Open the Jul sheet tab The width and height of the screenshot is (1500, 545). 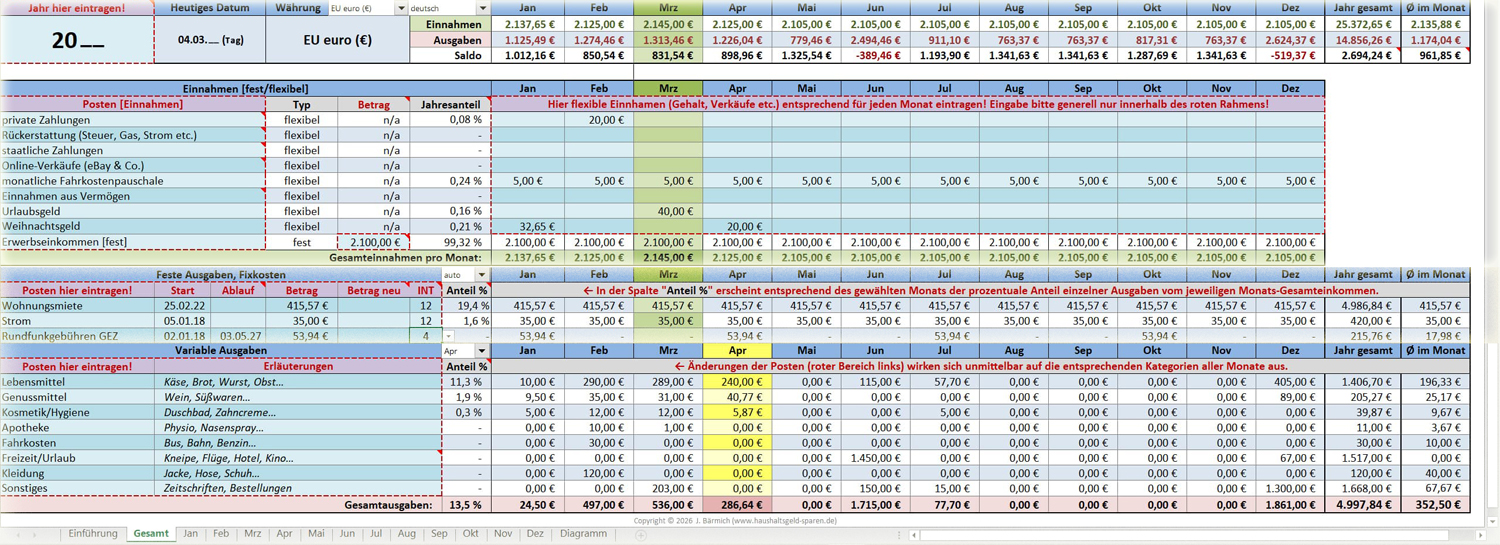[376, 534]
